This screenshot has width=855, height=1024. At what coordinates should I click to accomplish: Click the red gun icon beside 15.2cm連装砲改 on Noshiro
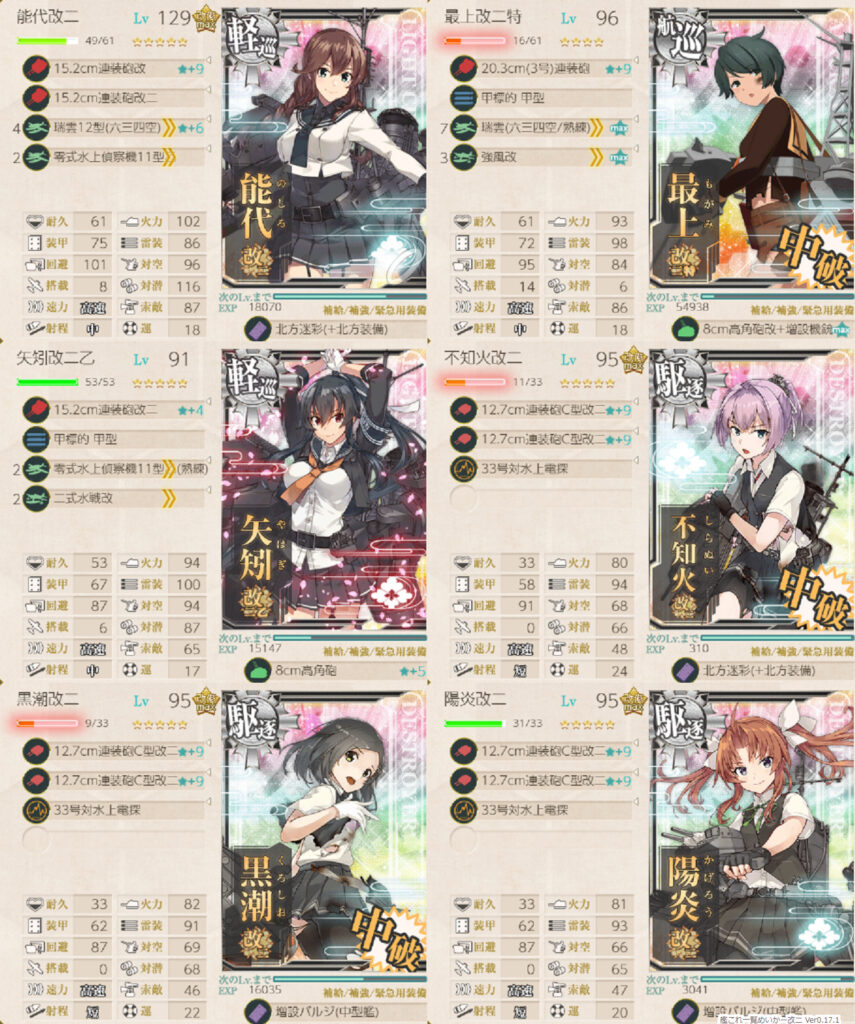pos(36,69)
